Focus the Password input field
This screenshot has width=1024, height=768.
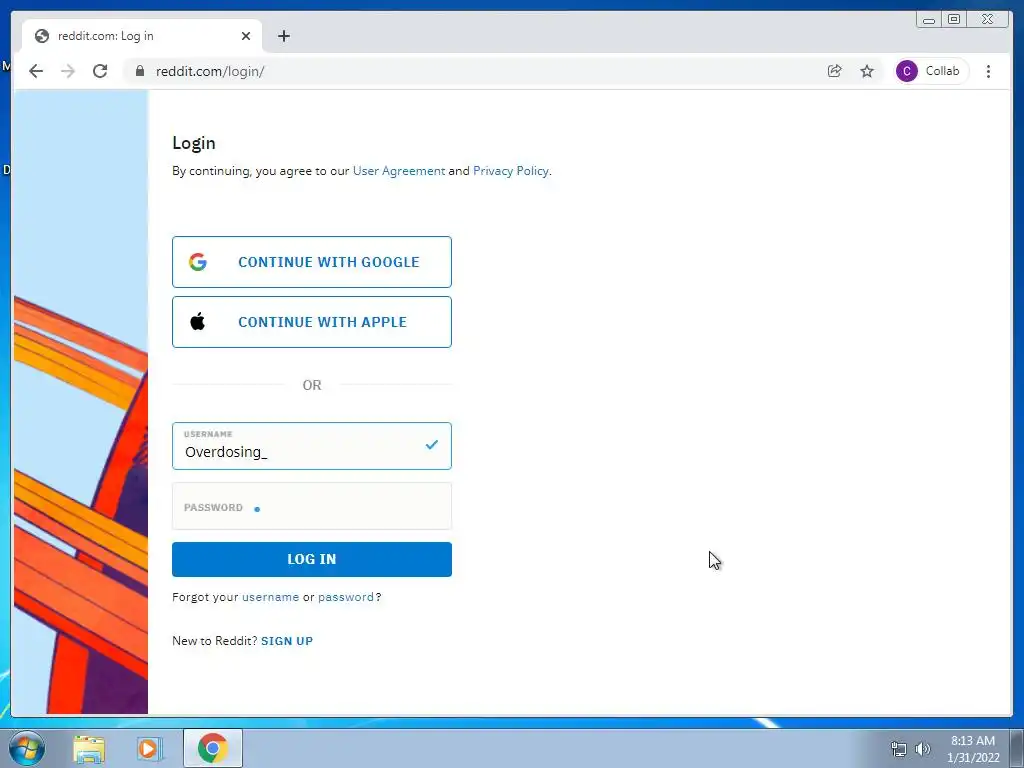[312, 506]
